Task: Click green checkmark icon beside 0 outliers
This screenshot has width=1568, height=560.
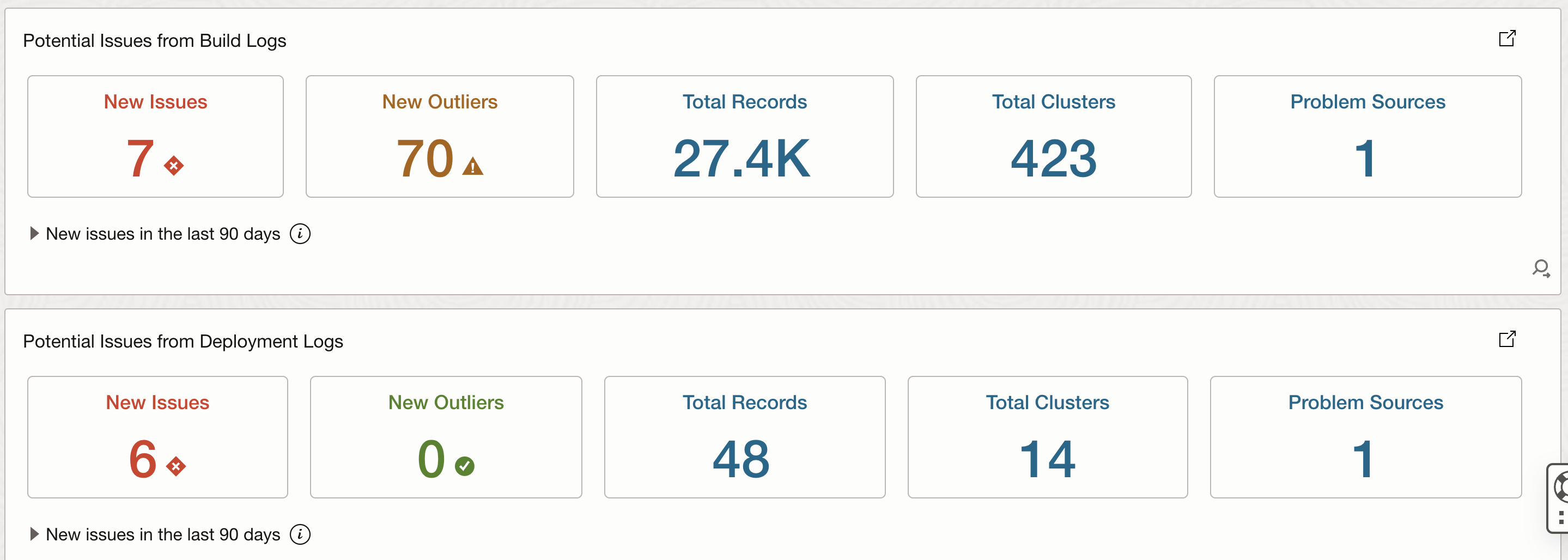Action: 464,466
